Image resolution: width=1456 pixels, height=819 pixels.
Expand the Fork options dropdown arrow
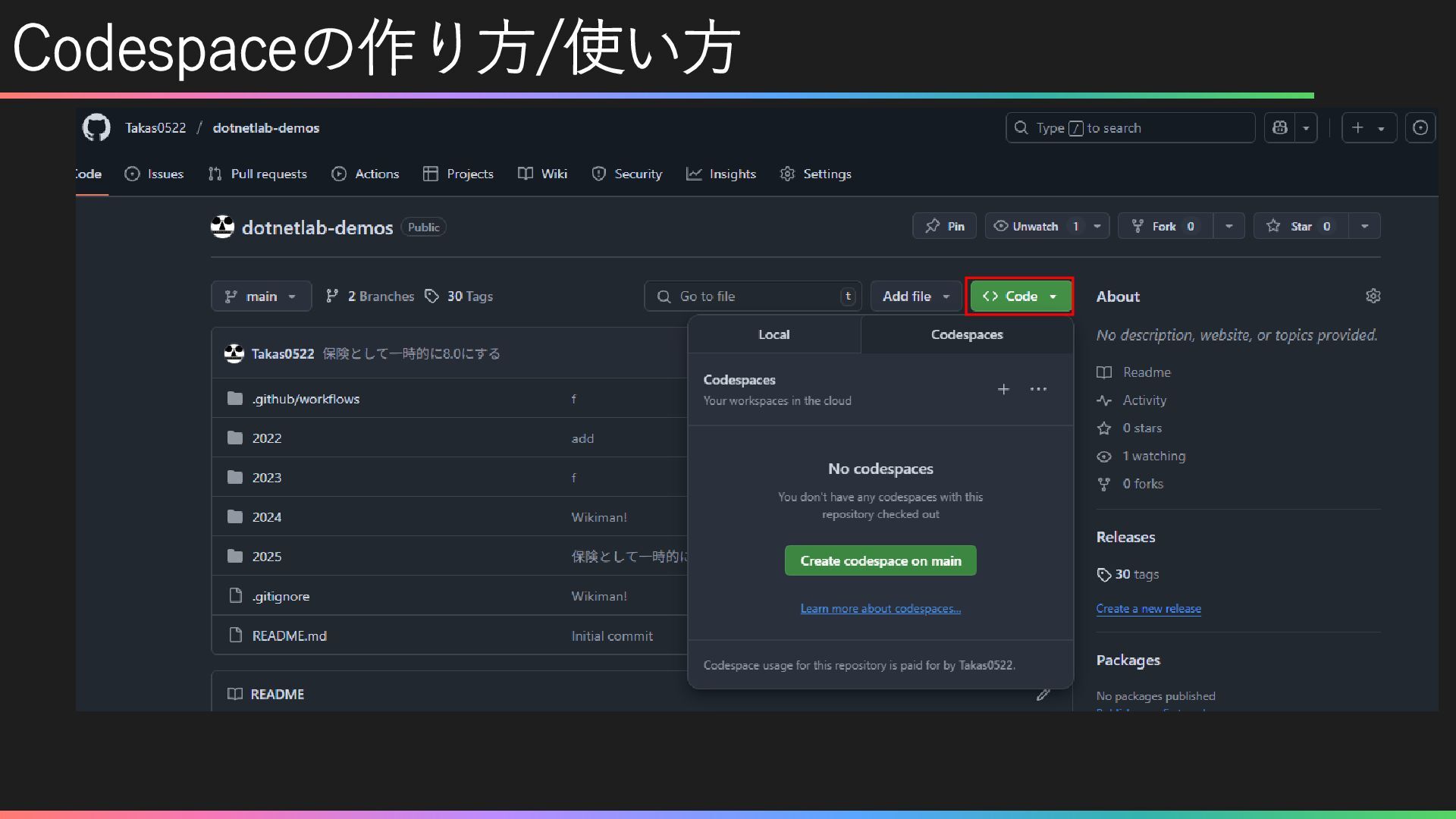pos(1228,226)
